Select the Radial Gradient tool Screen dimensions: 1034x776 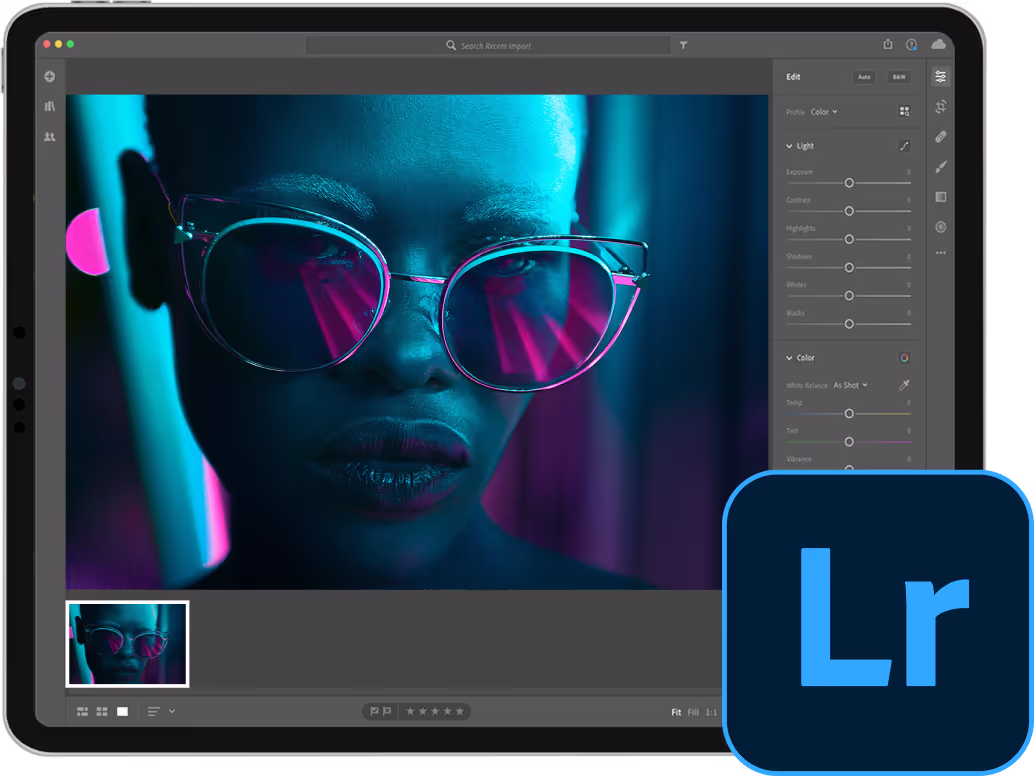(940, 227)
